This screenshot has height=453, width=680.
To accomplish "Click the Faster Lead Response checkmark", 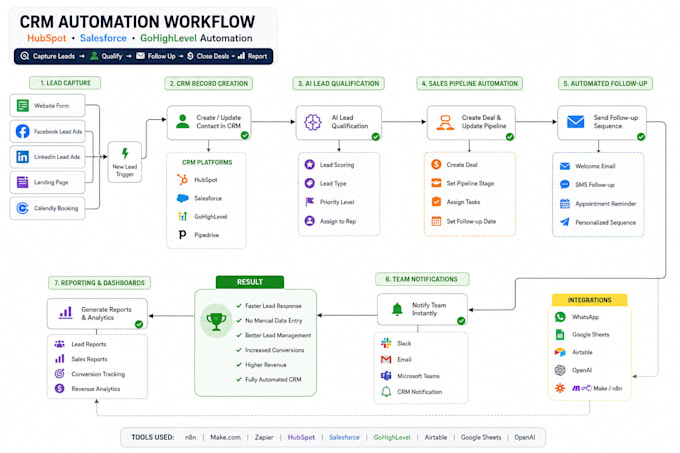I will coord(239,306).
